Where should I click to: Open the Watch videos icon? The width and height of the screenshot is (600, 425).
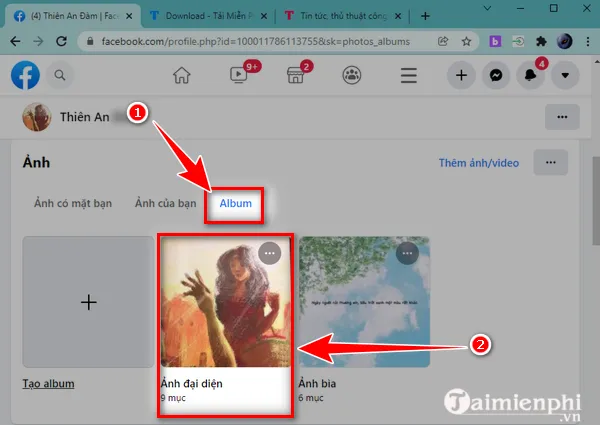coord(240,75)
